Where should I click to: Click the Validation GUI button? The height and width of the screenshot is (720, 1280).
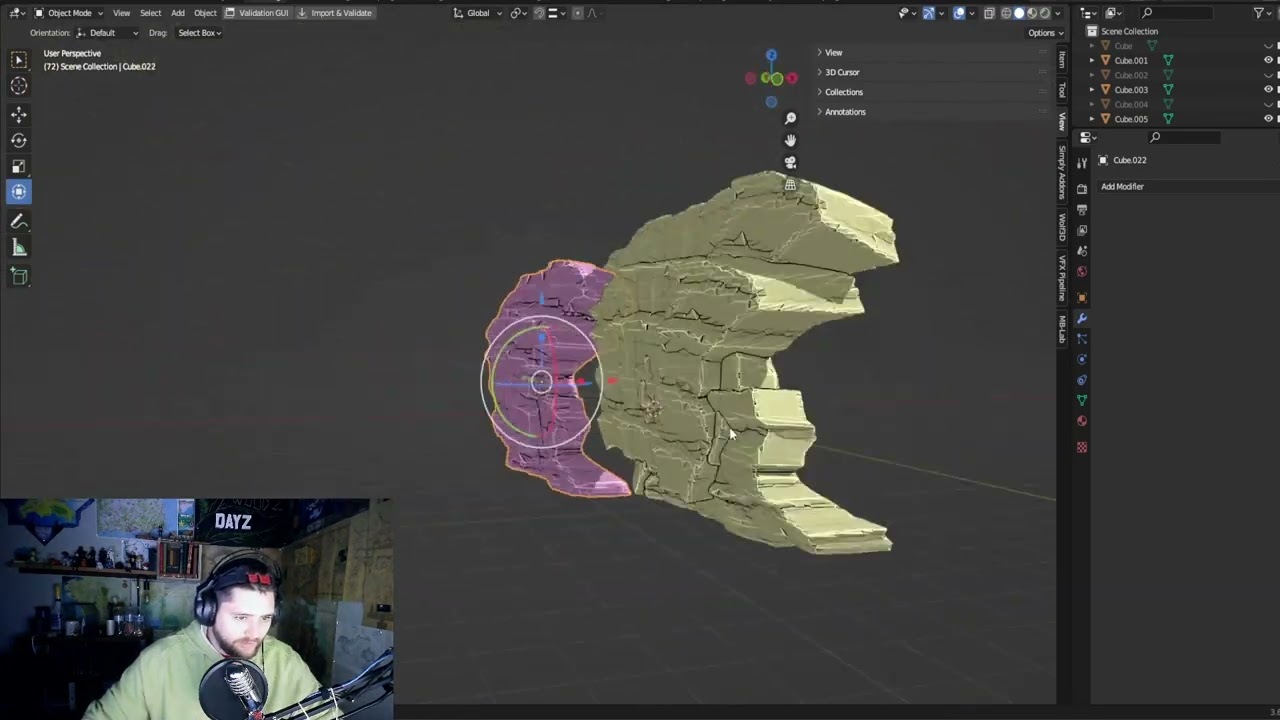point(257,13)
